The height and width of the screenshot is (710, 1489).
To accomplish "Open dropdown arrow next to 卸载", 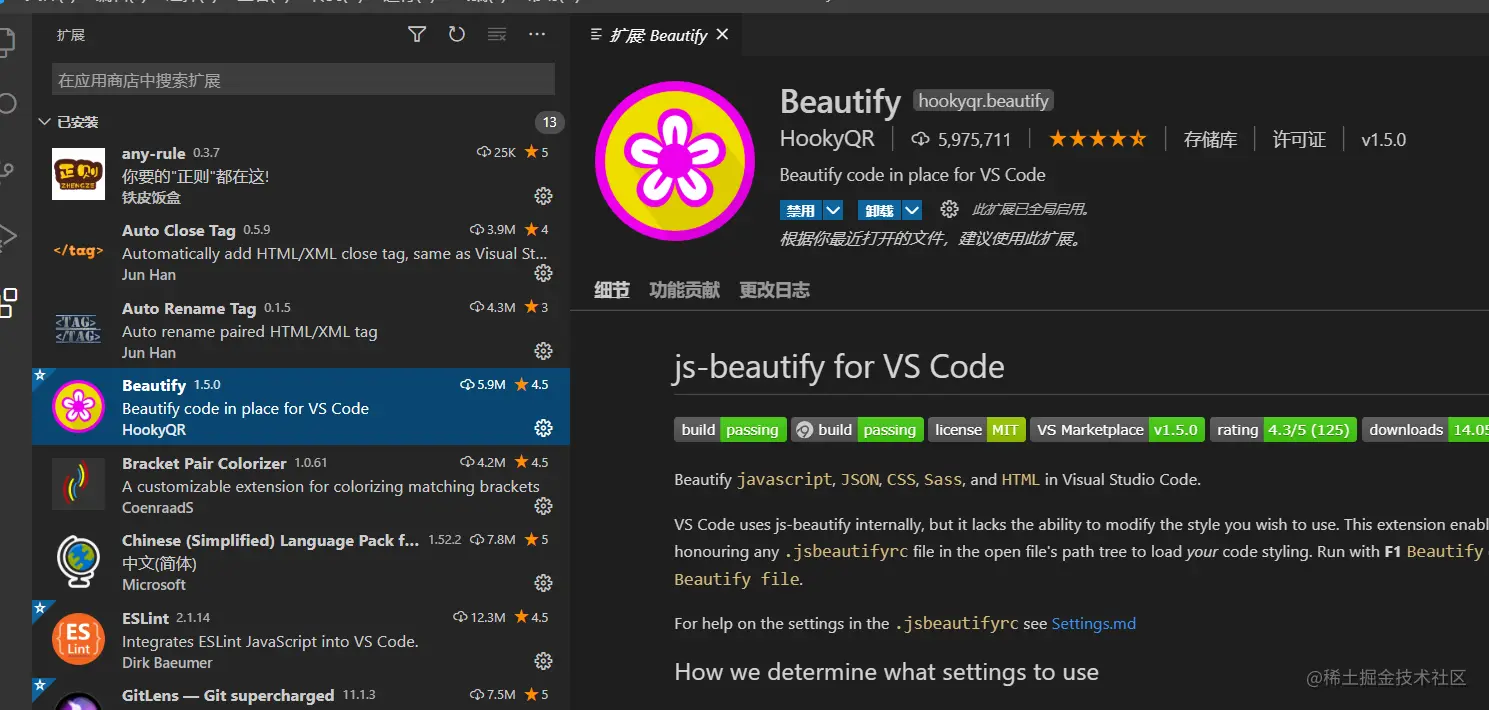I will (x=912, y=210).
